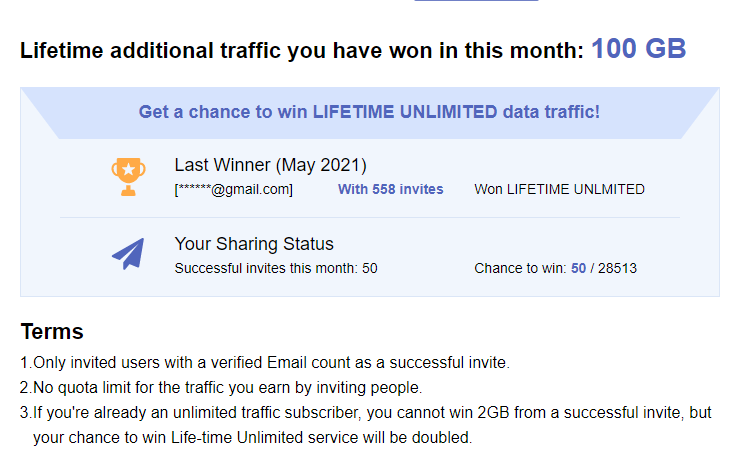This screenshot has width=740, height=467.
Task: Click the gold trophy icon
Action: [x=128, y=177]
